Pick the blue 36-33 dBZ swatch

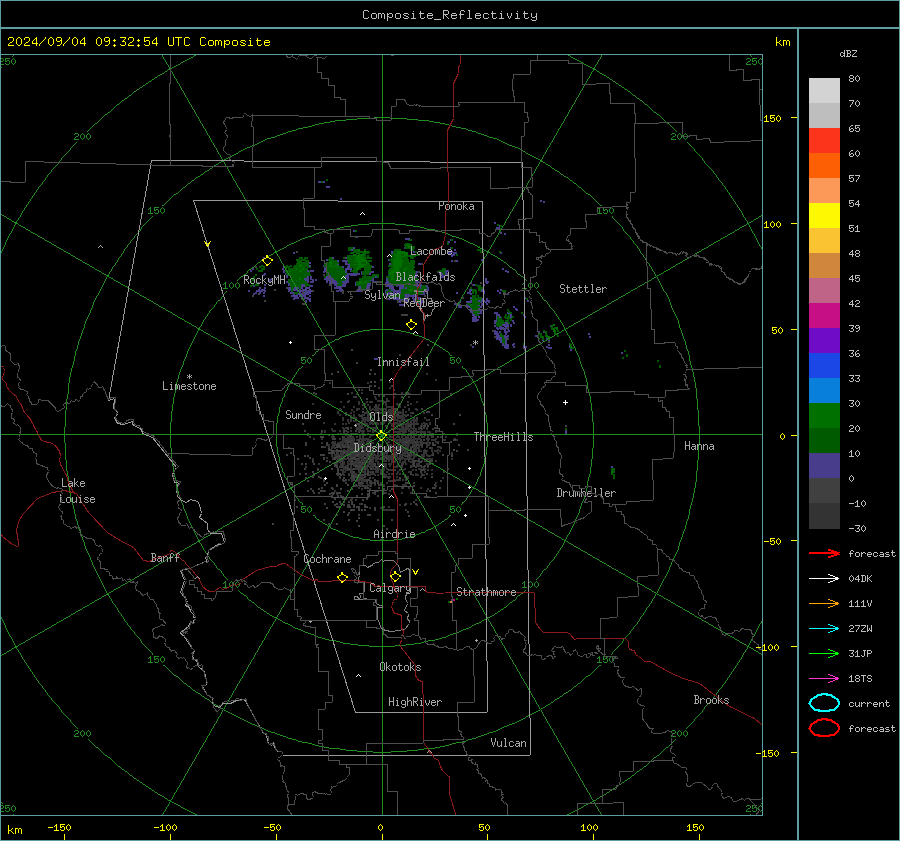[824, 365]
